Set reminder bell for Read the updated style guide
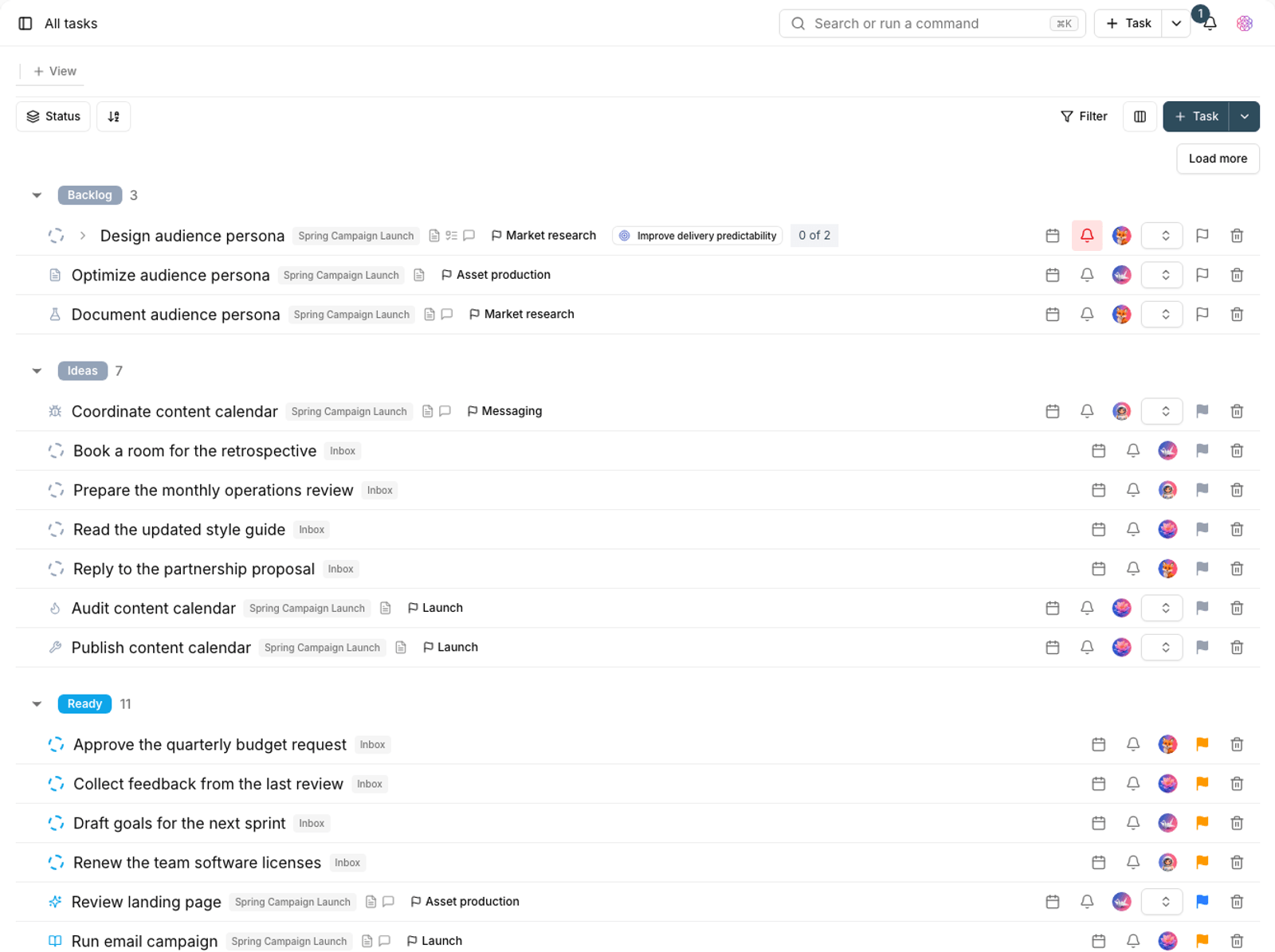1275x952 pixels. (1133, 529)
